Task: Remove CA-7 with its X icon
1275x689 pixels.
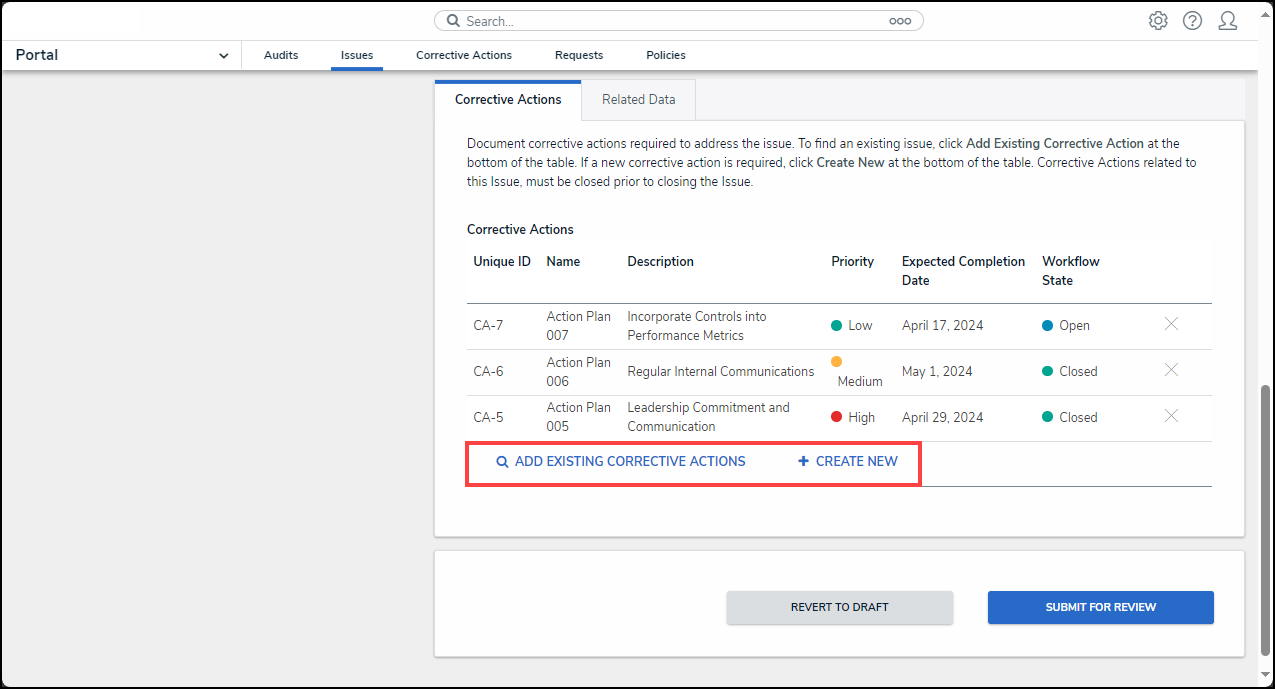Action: pos(1171,324)
